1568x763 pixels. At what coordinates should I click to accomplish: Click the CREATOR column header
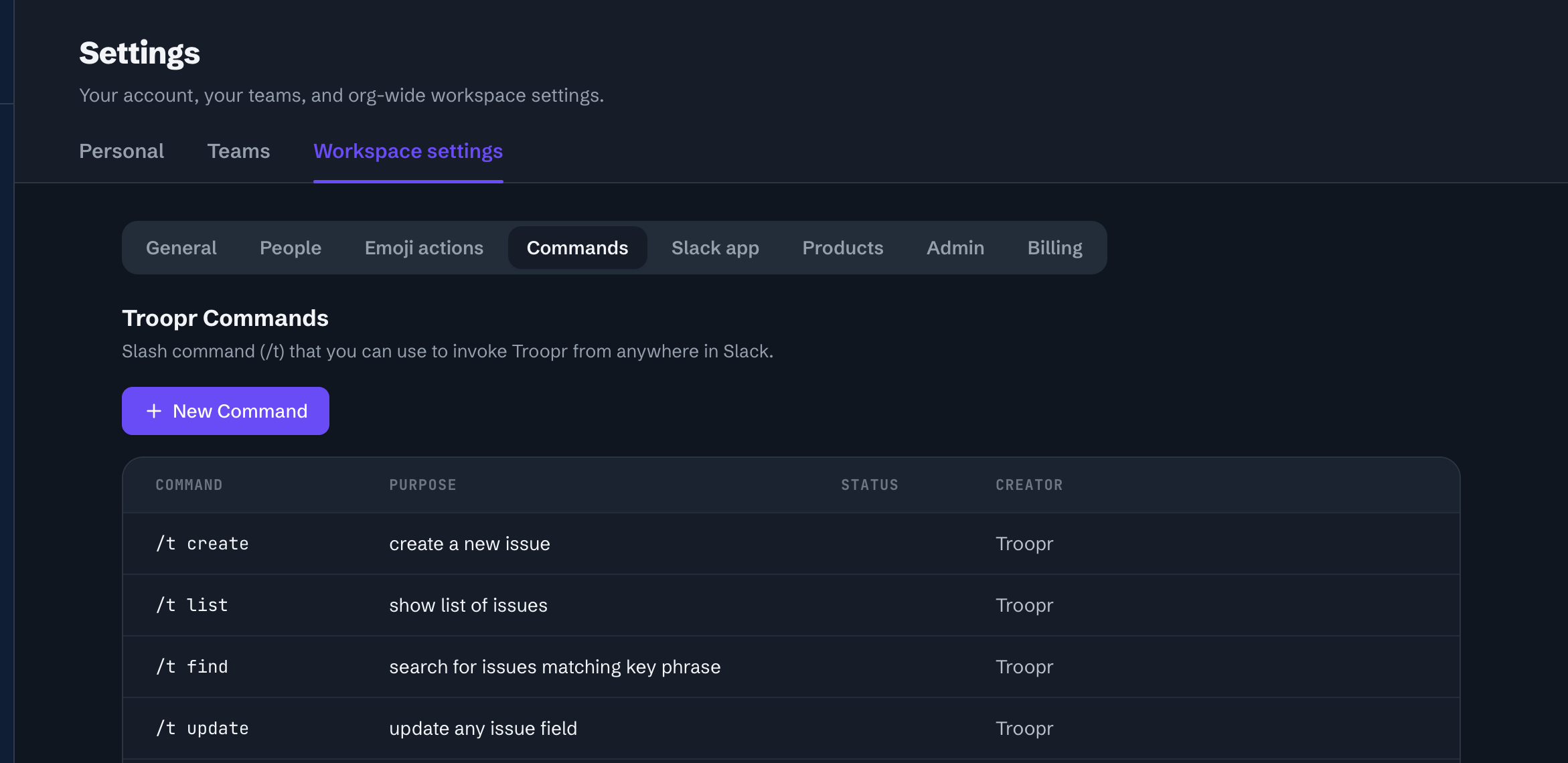point(1029,485)
